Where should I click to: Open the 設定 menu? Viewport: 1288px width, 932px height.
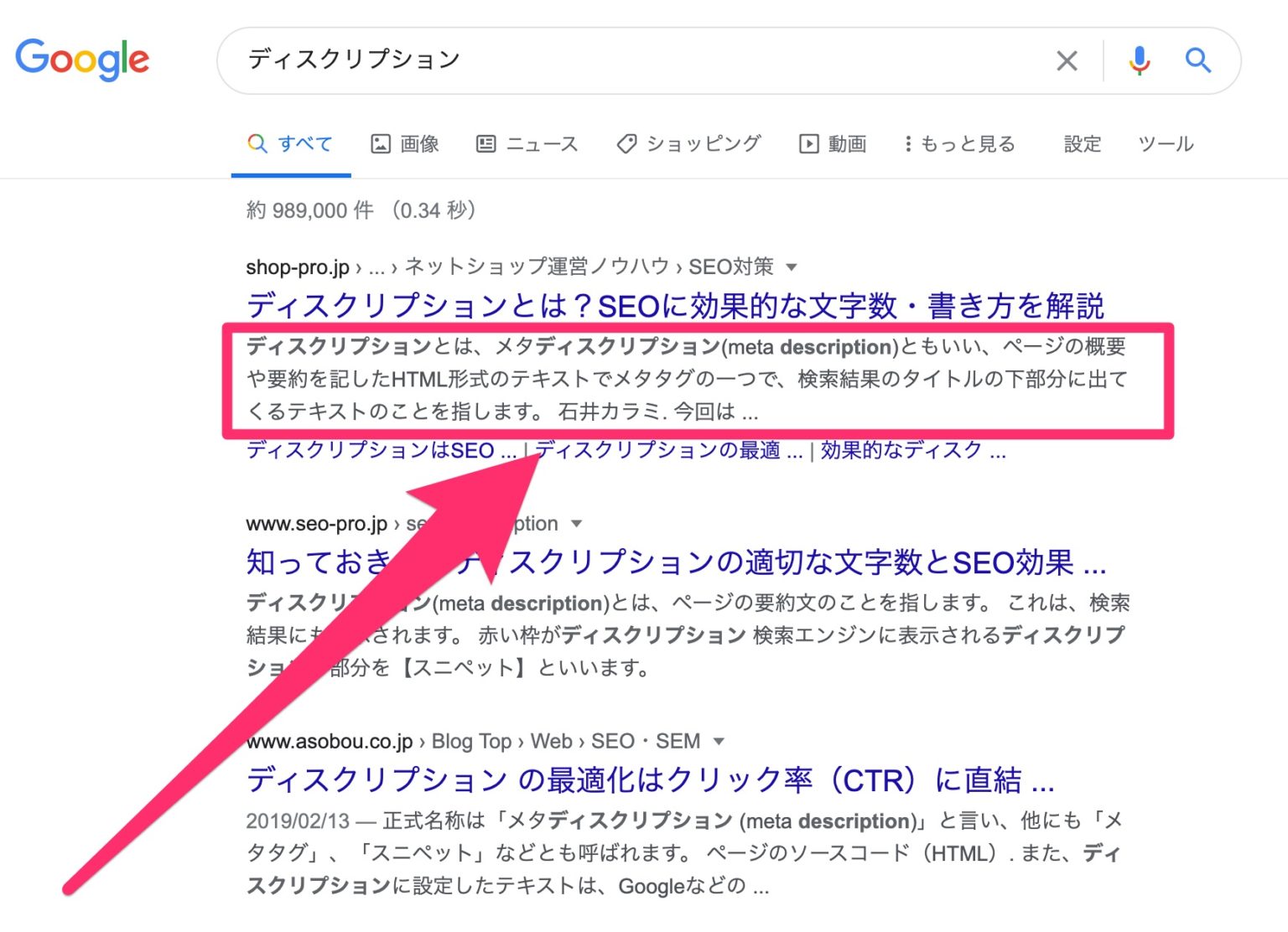point(1082,143)
